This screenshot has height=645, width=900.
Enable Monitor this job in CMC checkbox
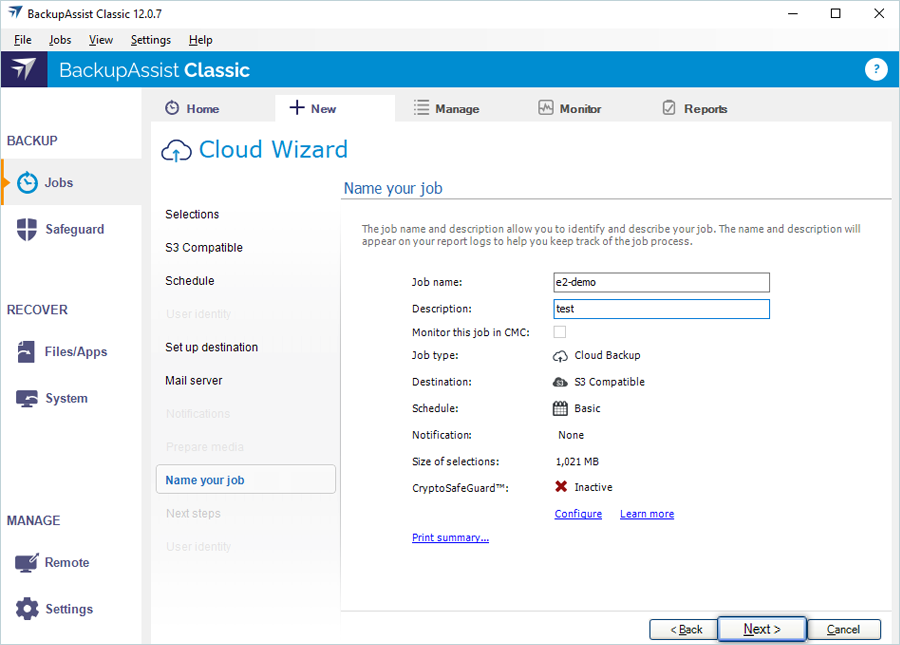click(560, 332)
